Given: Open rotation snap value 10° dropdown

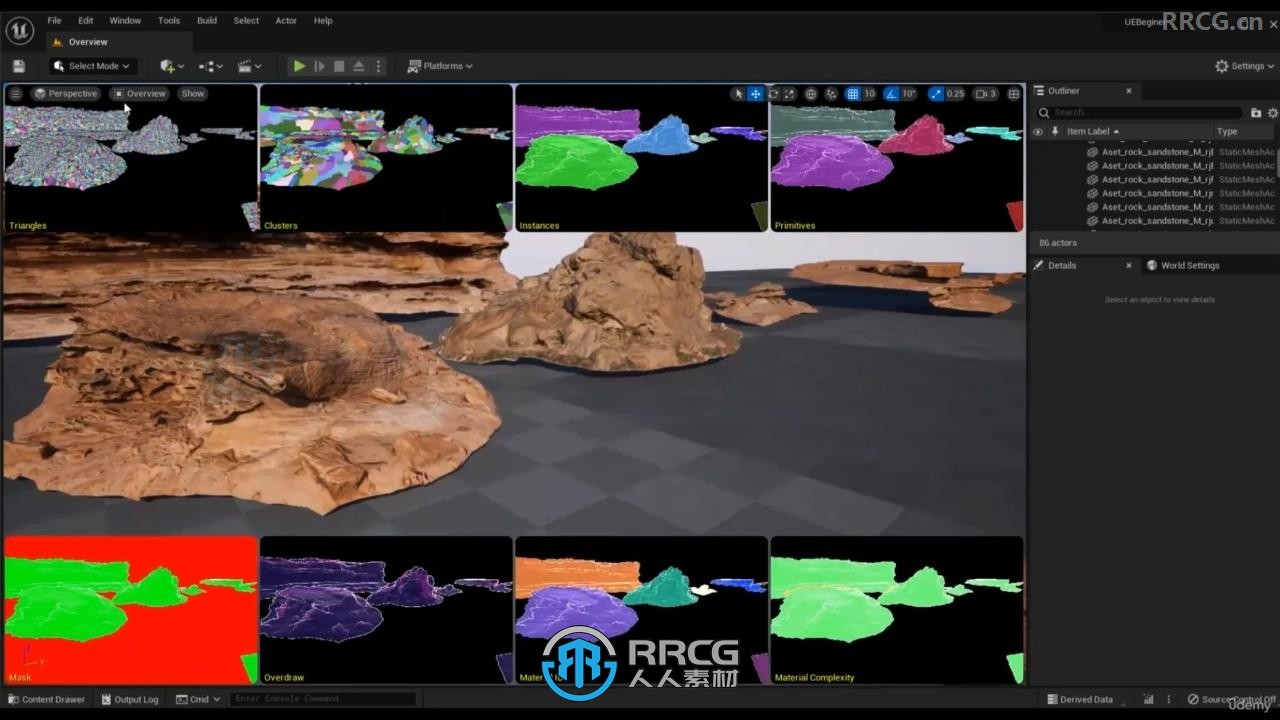Looking at the screenshot, I should [x=909, y=94].
